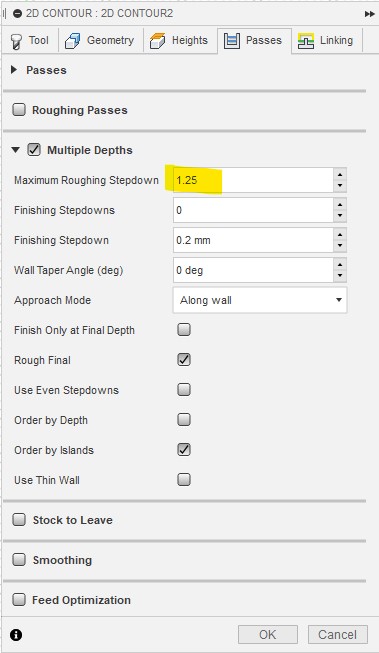
Task: Click the Linking tab icon
Action: (x=306, y=41)
